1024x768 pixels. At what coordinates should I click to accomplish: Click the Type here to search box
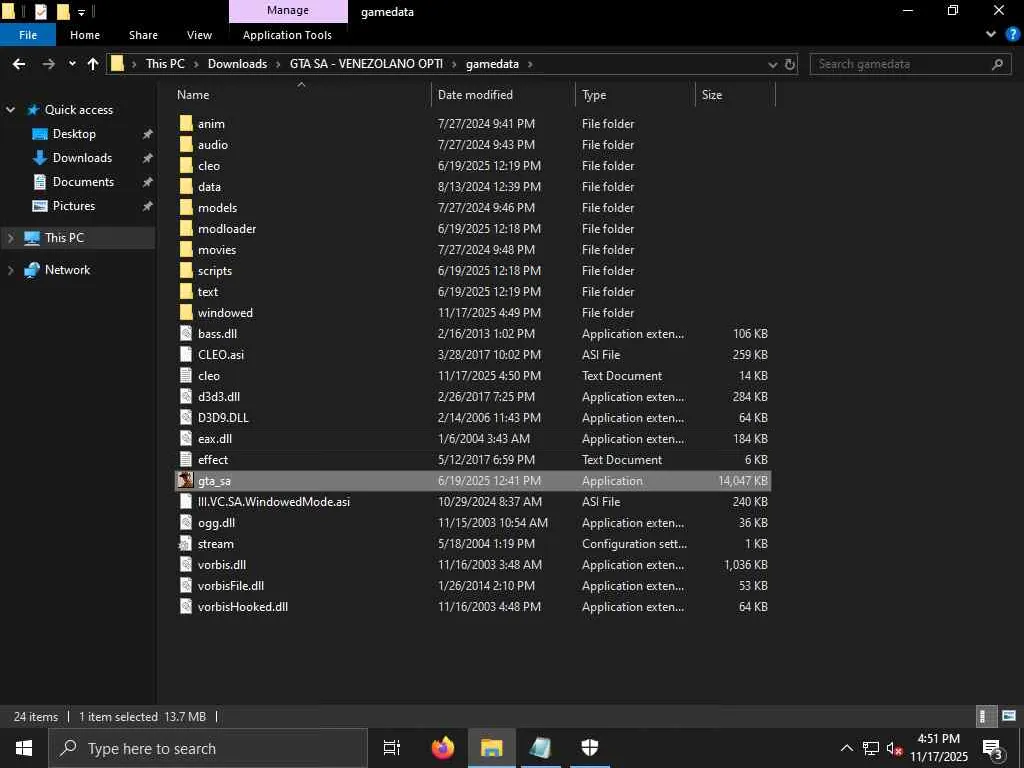coord(208,748)
